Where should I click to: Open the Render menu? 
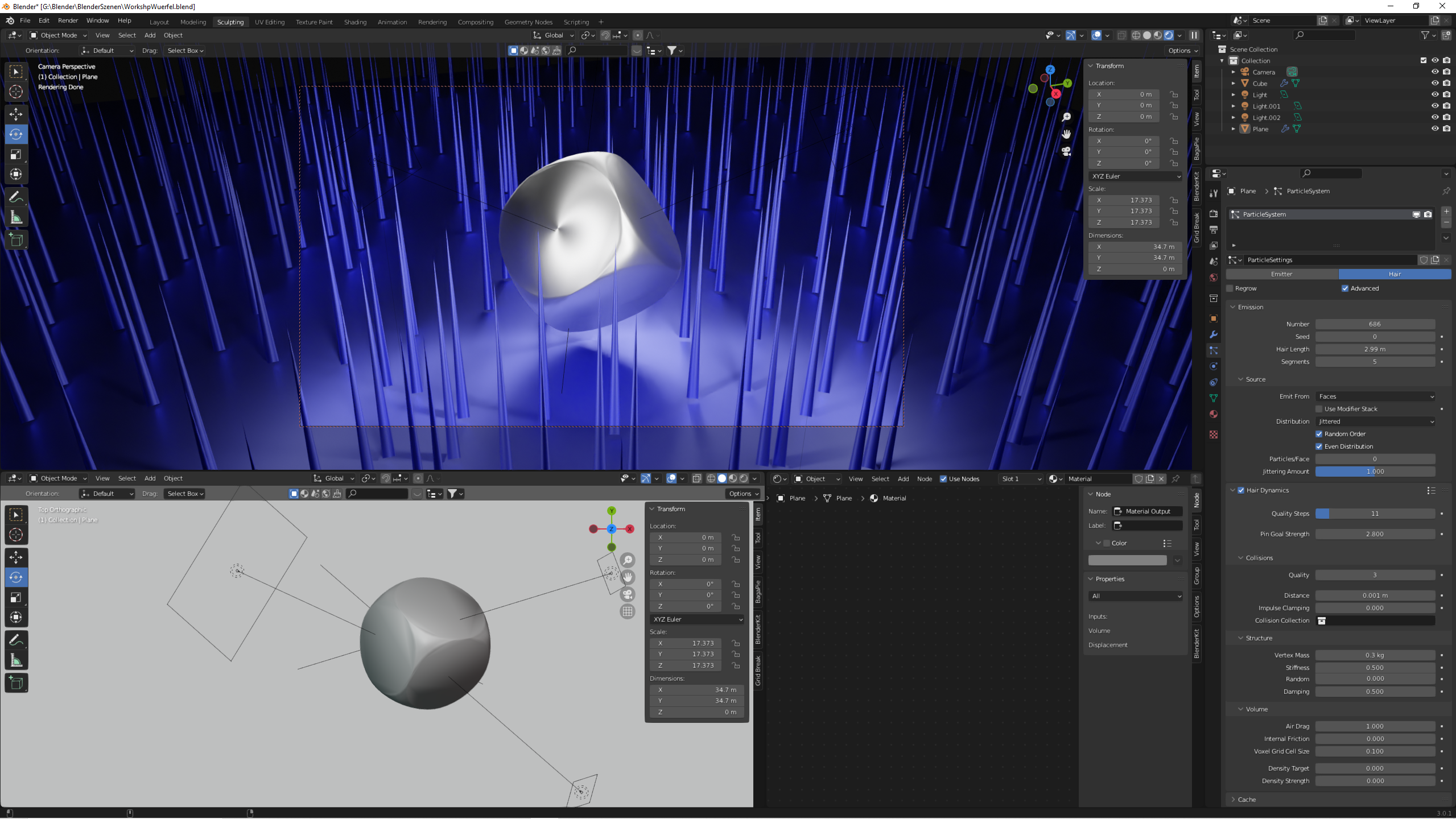coord(68,20)
